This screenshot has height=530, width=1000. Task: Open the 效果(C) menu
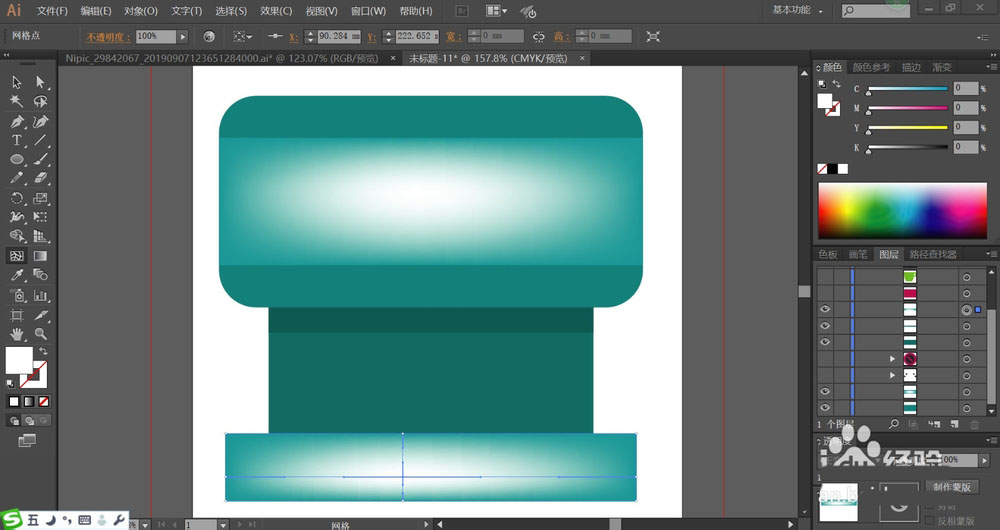pos(276,11)
